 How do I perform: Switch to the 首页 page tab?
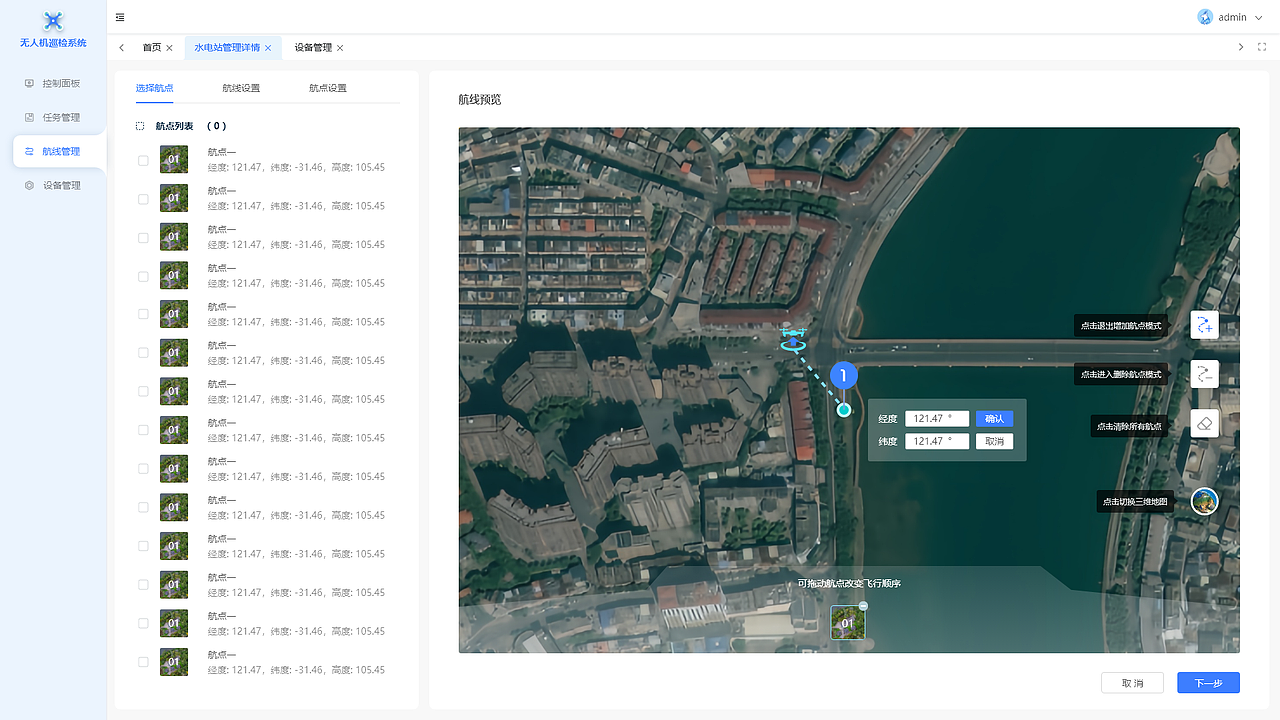coord(151,48)
